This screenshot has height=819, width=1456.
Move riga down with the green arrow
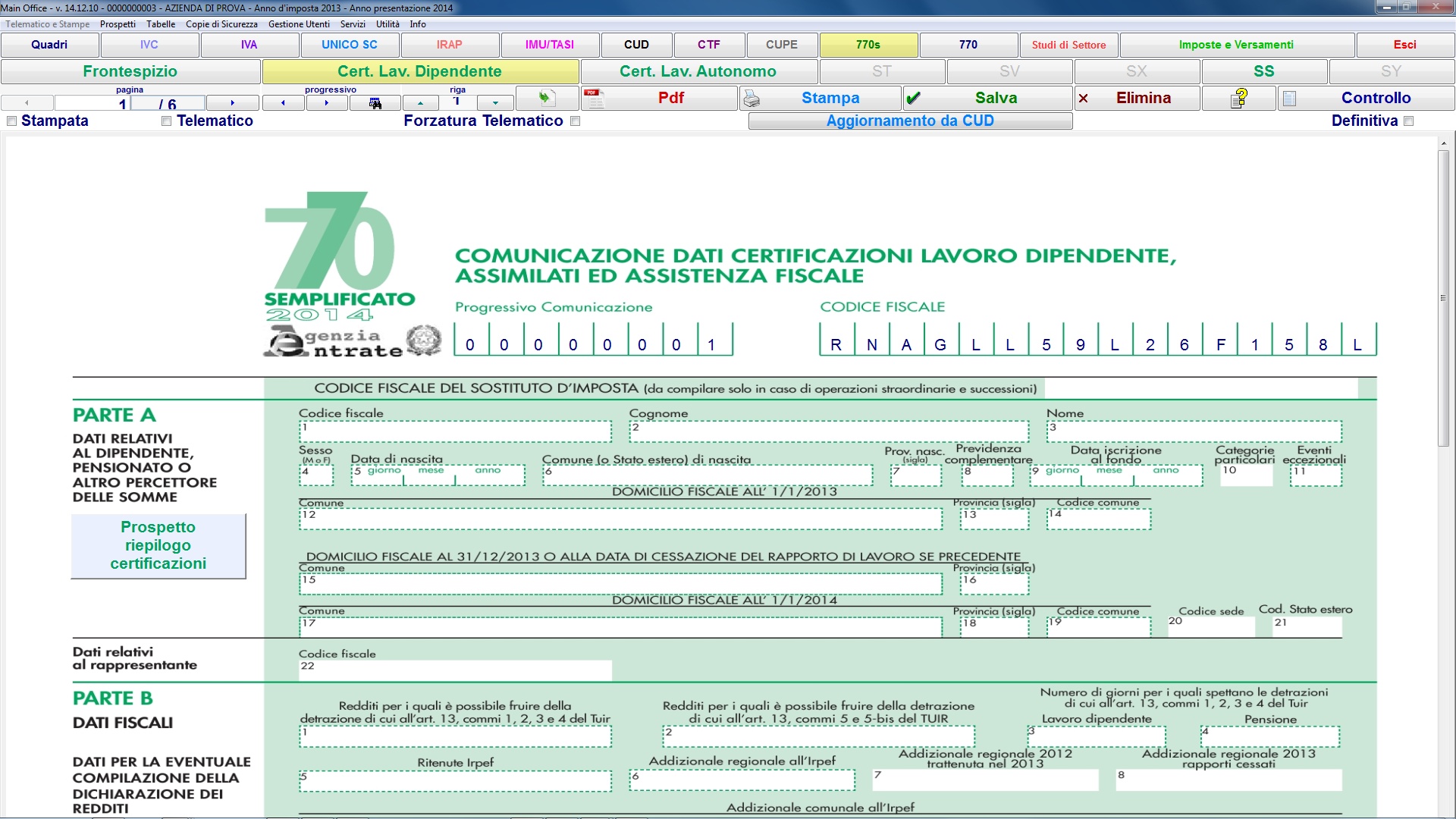[495, 102]
